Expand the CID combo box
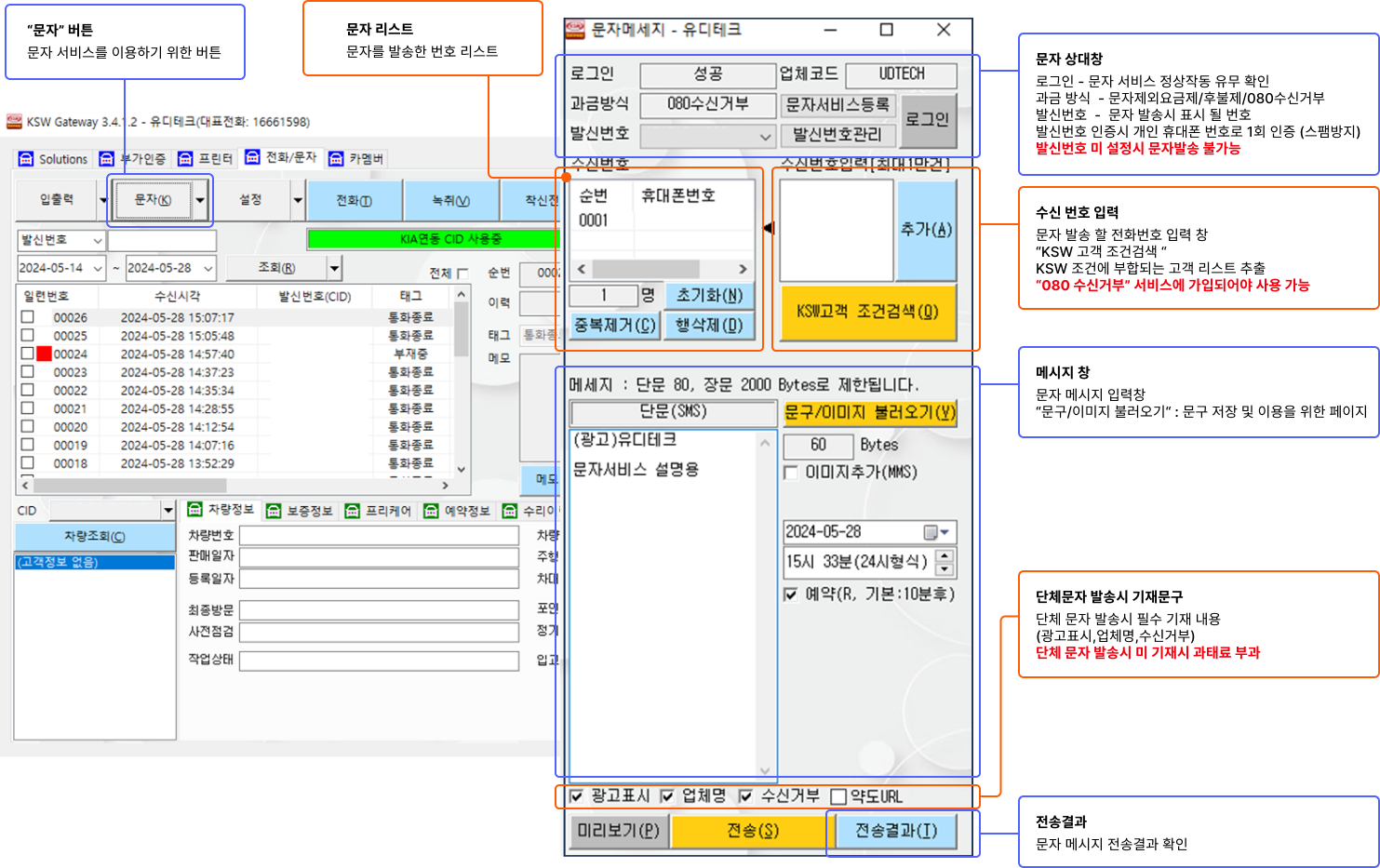 click(167, 511)
